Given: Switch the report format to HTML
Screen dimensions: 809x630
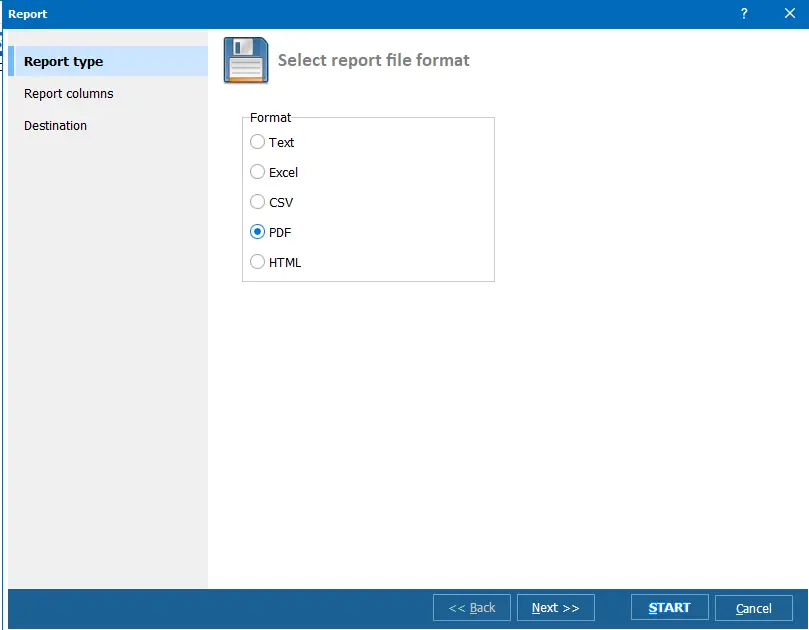Looking at the screenshot, I should pos(258,262).
